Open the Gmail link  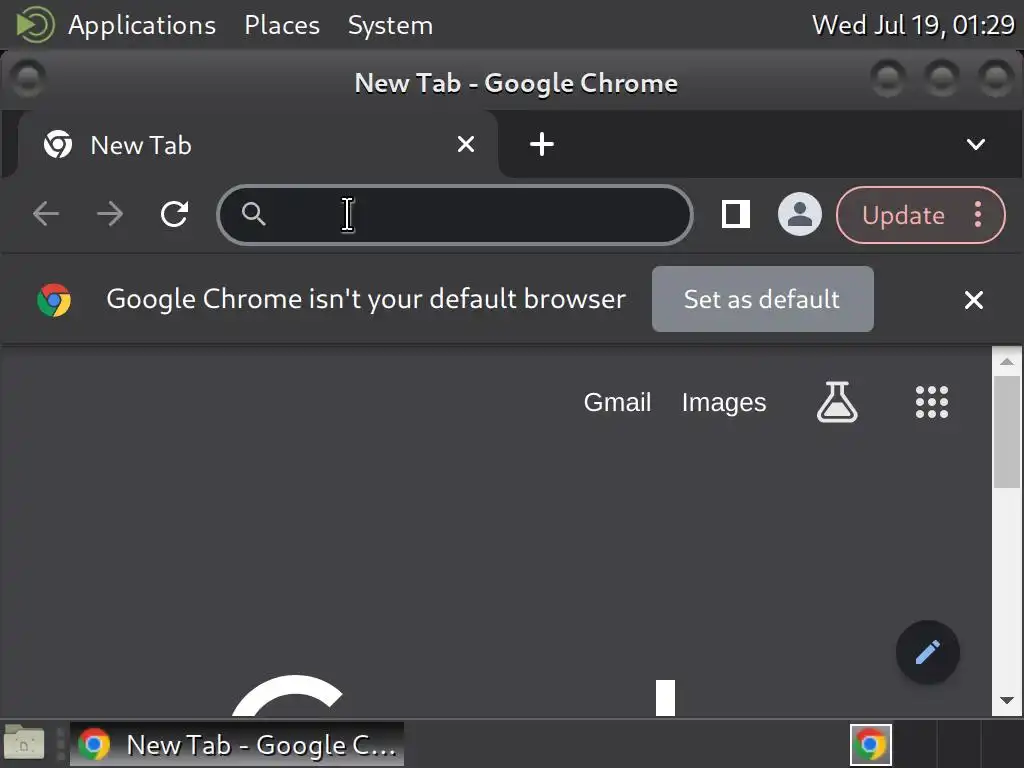(617, 402)
